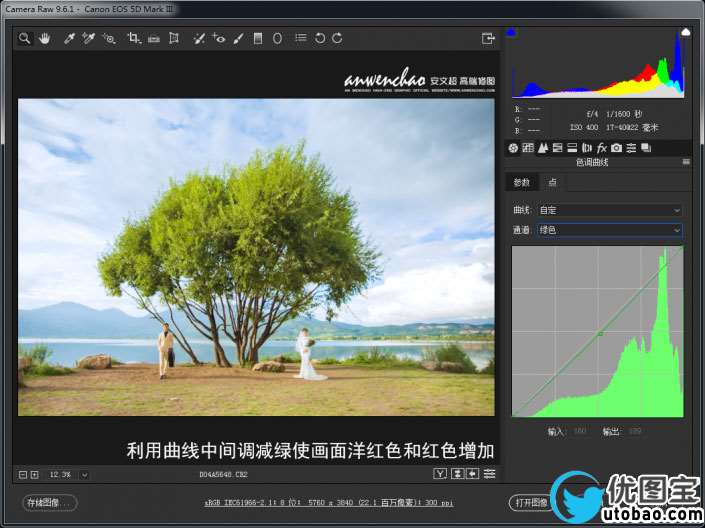The height and width of the screenshot is (528, 705).
Task: Open the HSL / Grayscale panel icon
Action: [x=558, y=148]
